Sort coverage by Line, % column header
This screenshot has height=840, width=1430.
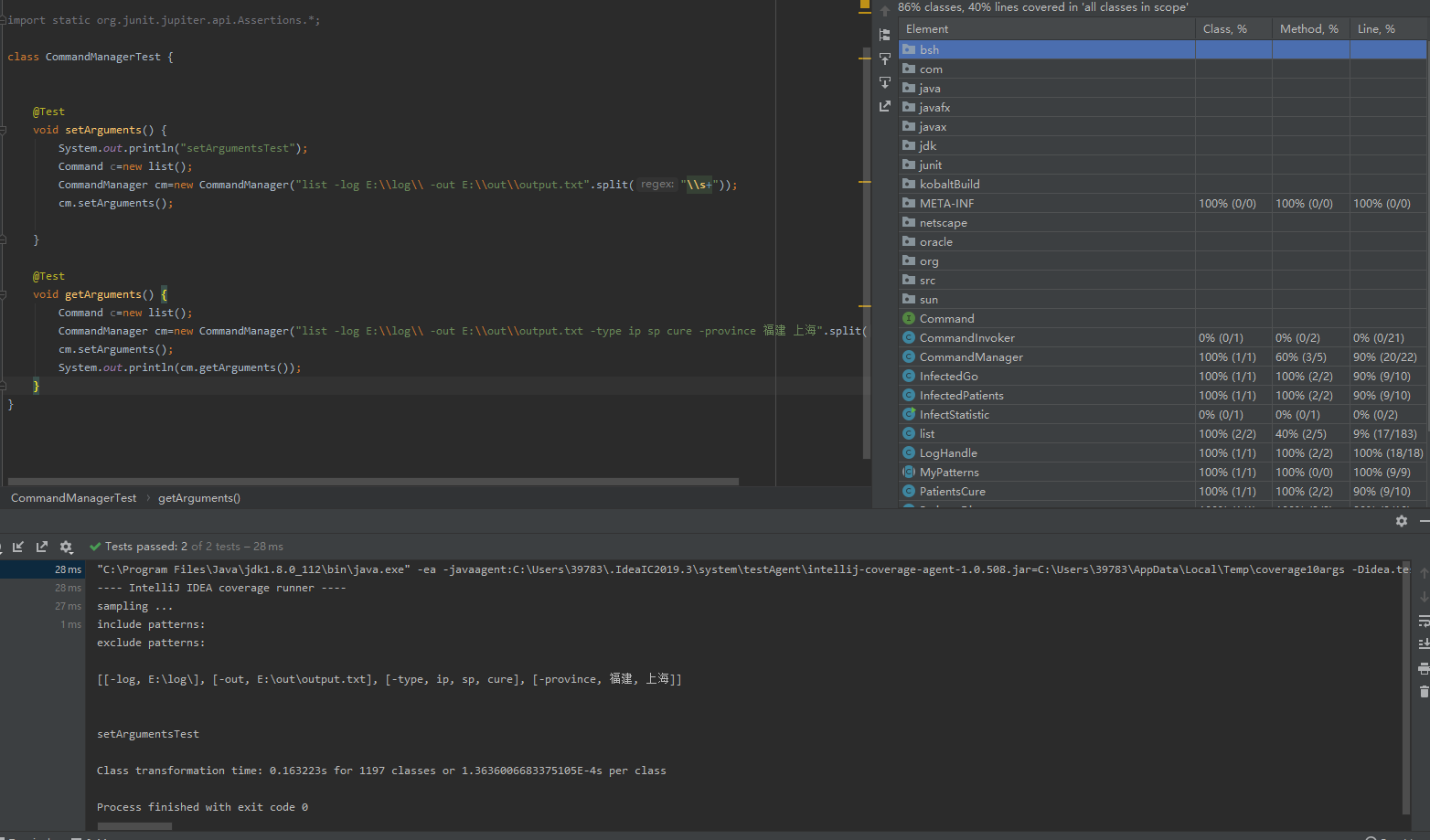tap(1376, 29)
